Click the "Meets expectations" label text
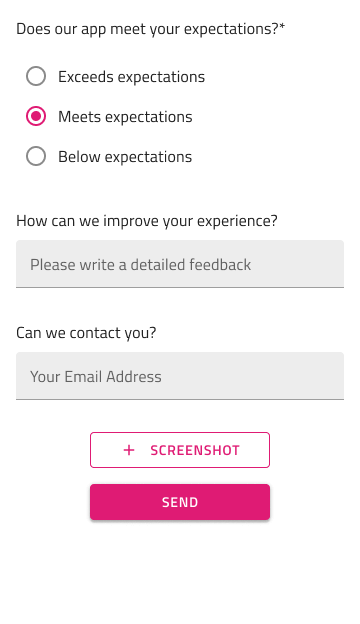This screenshot has width=360, height=624. click(125, 117)
